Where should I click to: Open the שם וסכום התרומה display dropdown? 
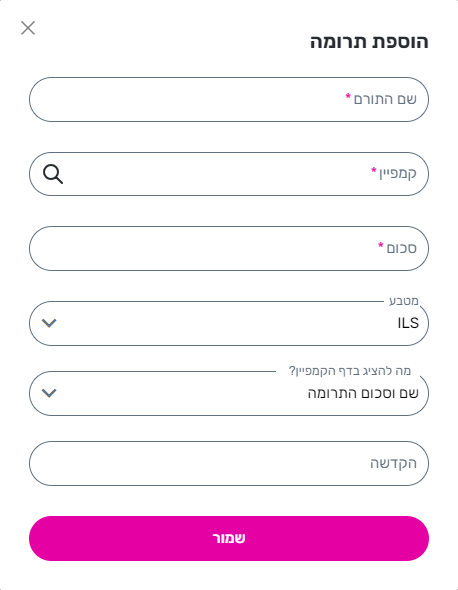pos(229,393)
